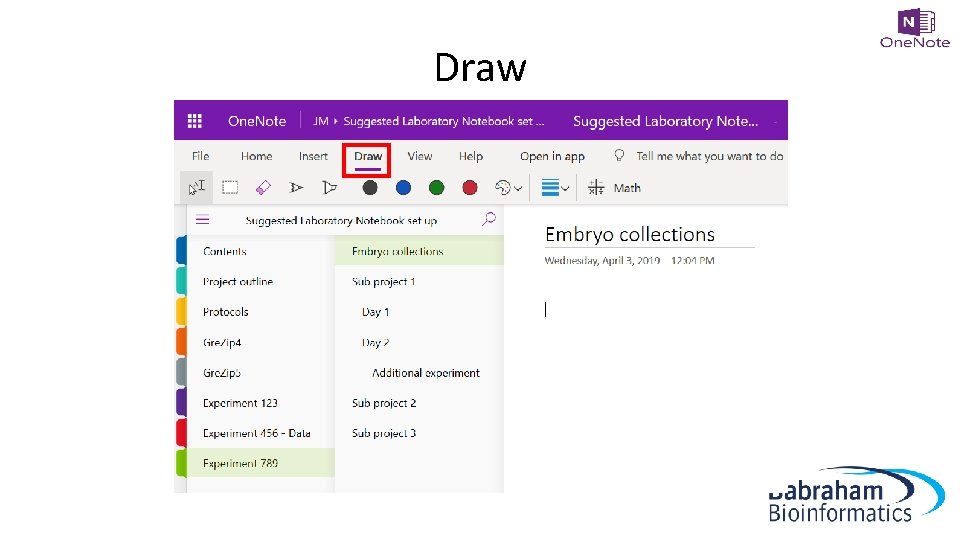Screen dimensions: 960x540
Task: Open the pen thickness dropdown
Action: click(x=555, y=187)
